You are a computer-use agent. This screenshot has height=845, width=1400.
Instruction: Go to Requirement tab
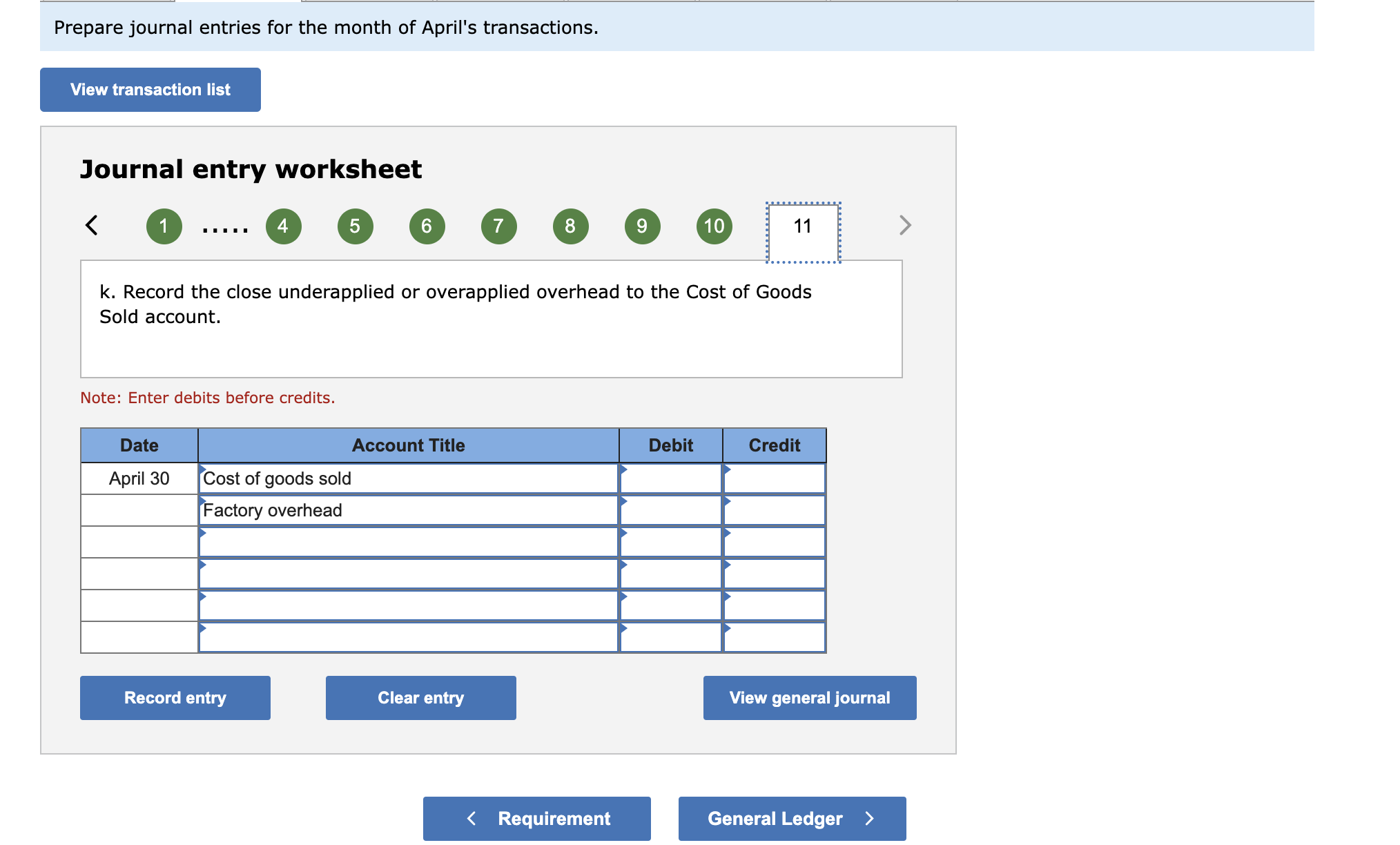tap(536, 818)
